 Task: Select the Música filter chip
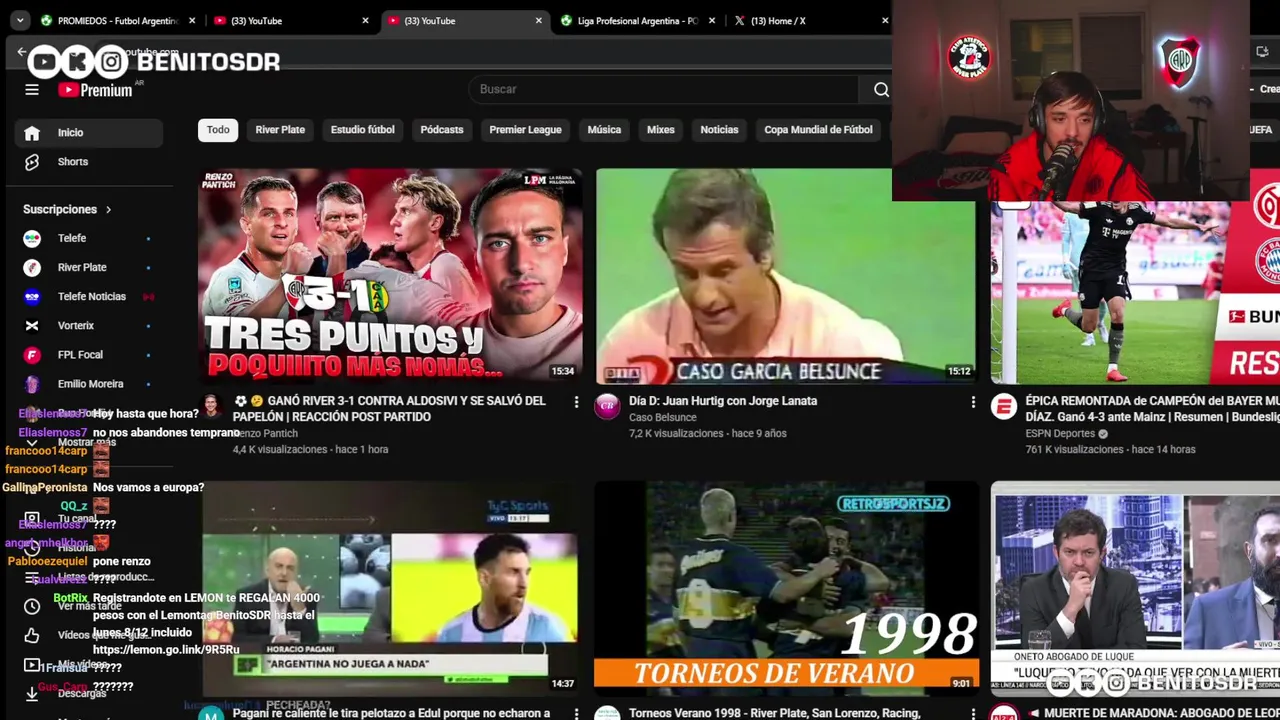coord(604,130)
